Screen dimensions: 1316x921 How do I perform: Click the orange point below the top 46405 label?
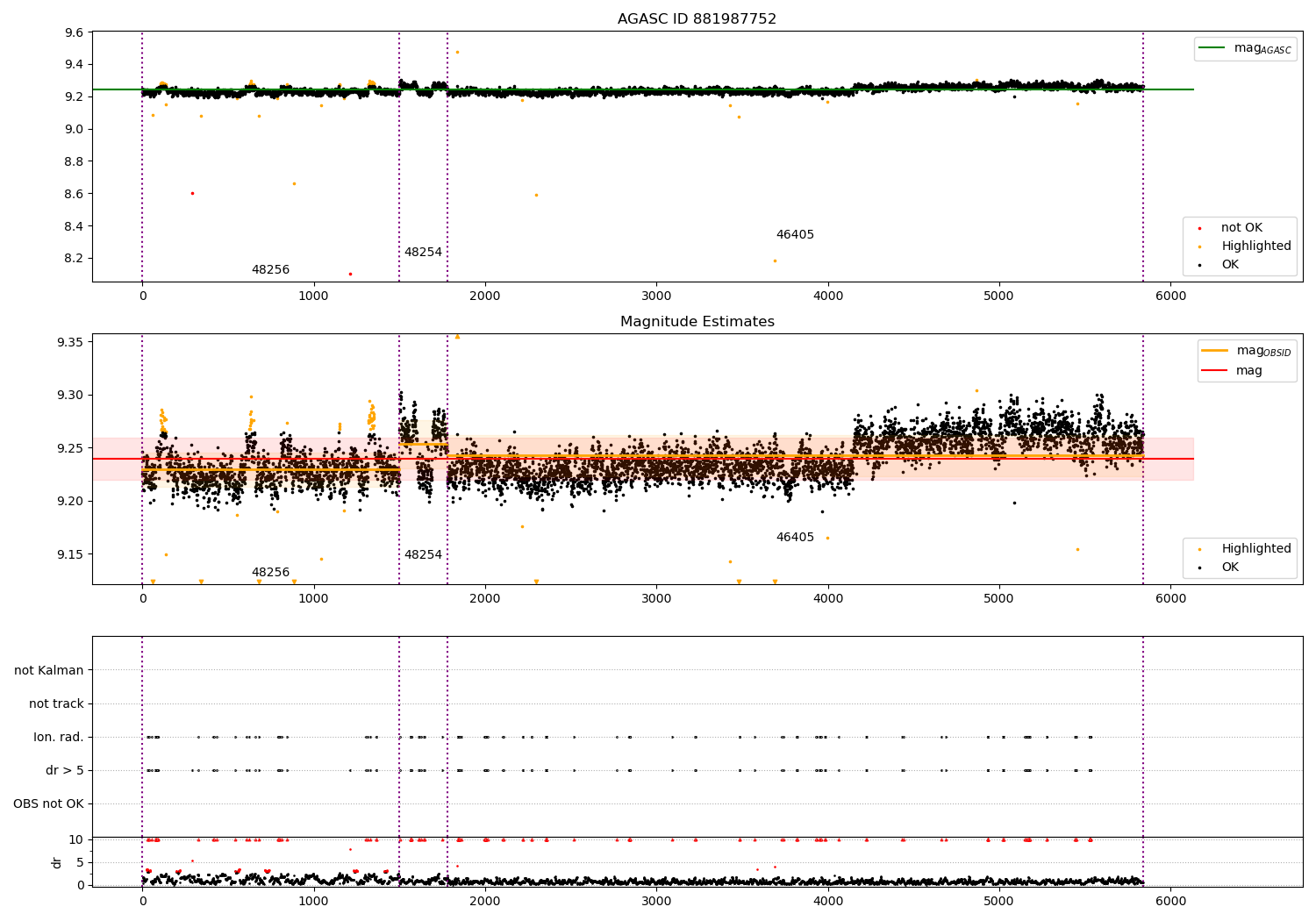(775, 261)
